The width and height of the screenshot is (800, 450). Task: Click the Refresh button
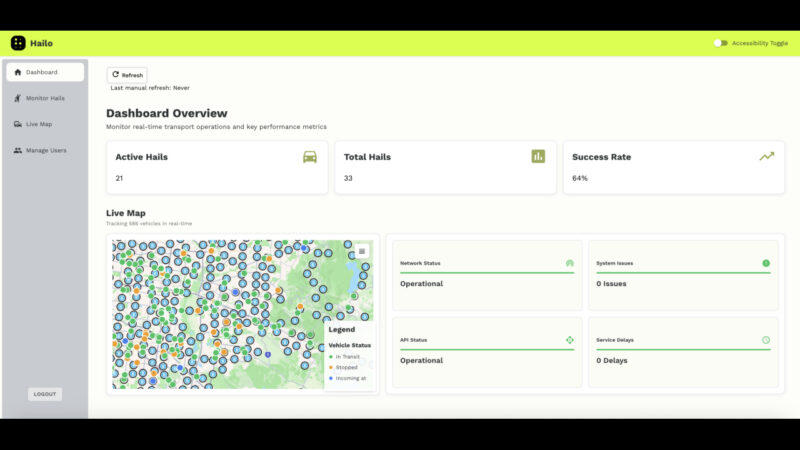click(x=127, y=75)
